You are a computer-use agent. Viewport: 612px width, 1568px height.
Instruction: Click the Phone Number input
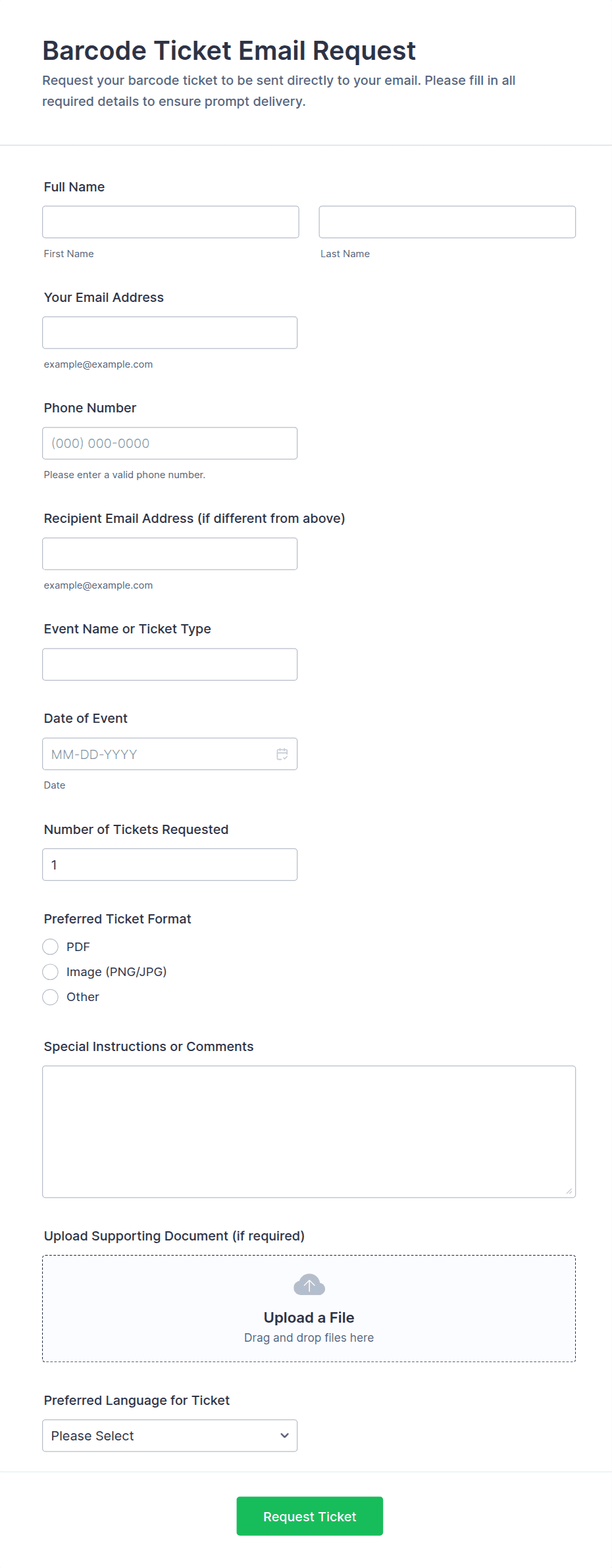tap(169, 443)
